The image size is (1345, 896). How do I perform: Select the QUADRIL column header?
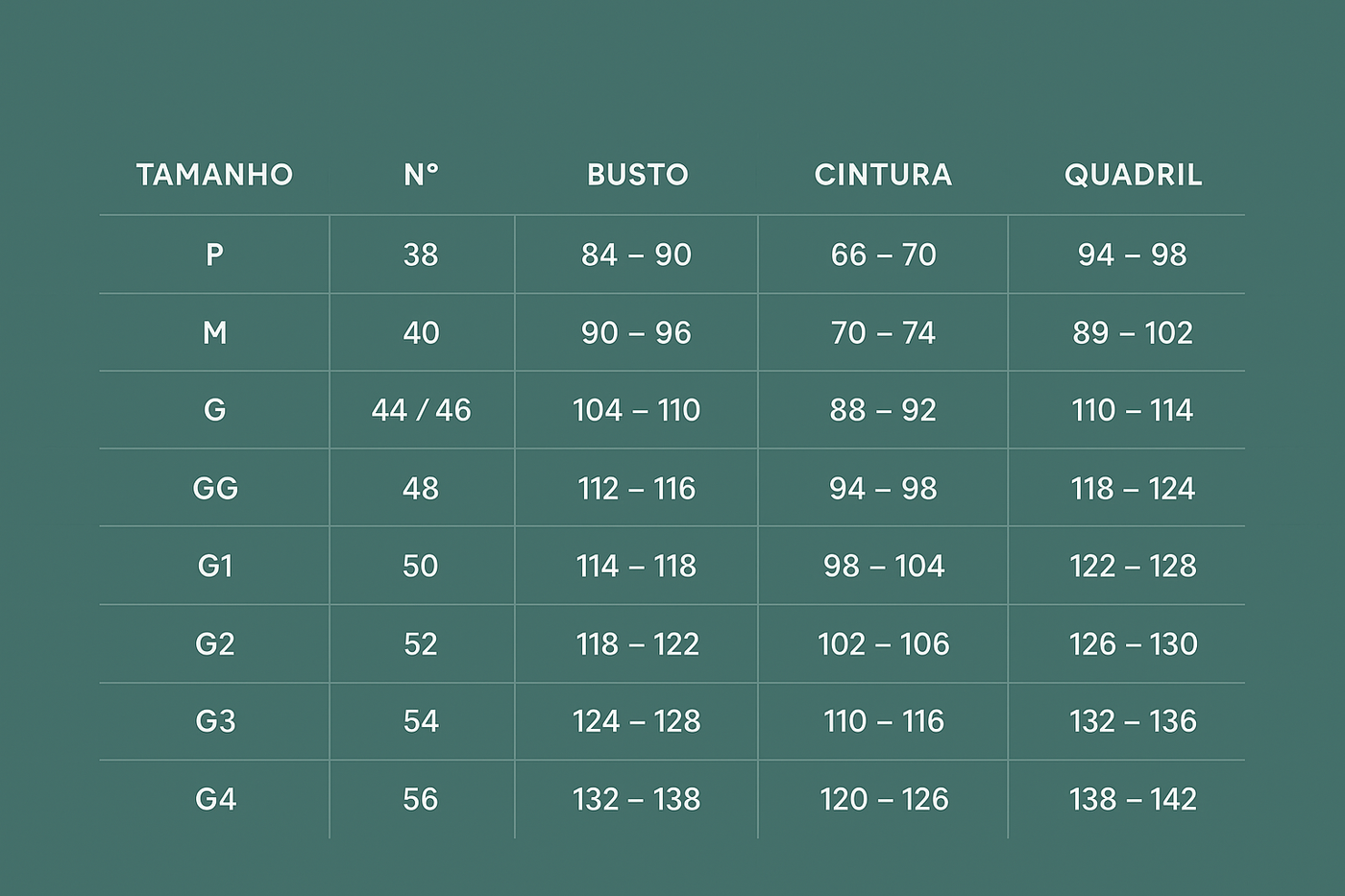tap(1133, 175)
